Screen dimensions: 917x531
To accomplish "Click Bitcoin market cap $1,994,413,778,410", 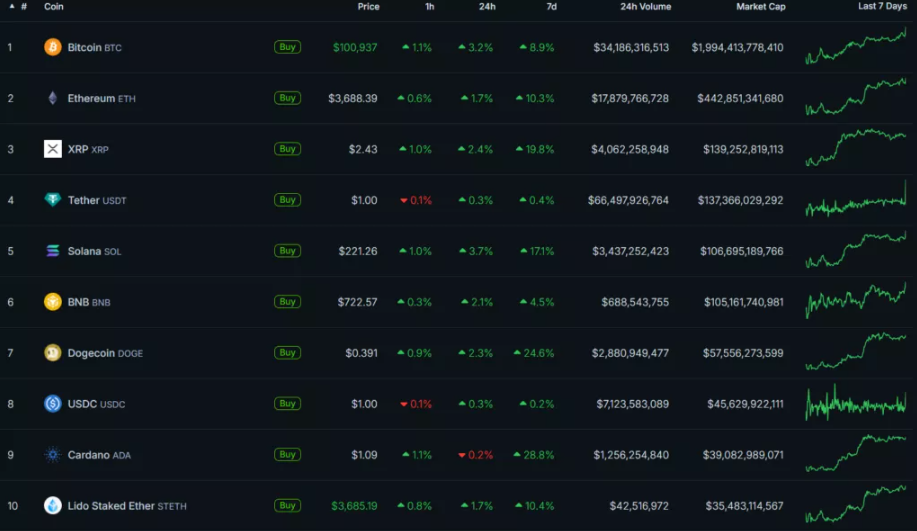I will pyautogui.click(x=737, y=47).
